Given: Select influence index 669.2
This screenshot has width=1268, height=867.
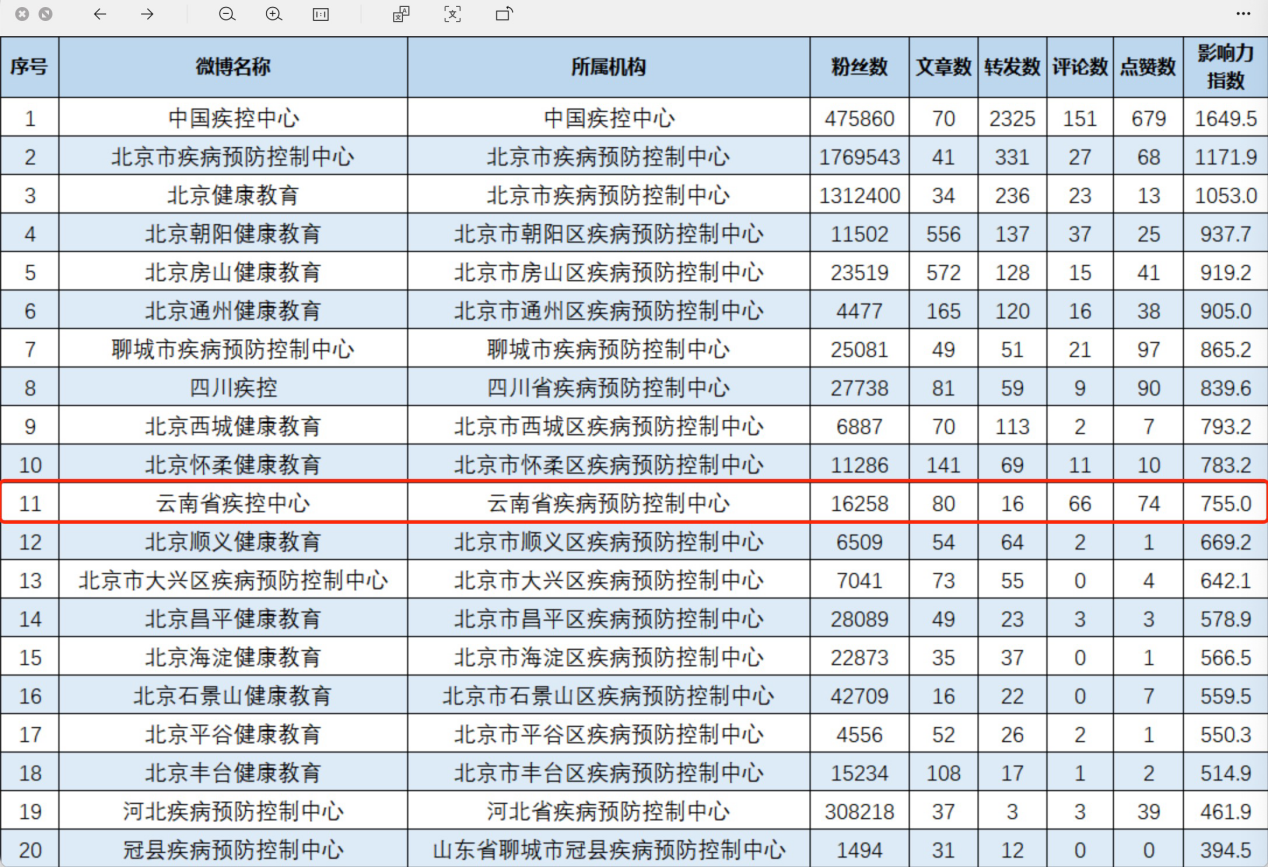Looking at the screenshot, I should pos(1225,542).
